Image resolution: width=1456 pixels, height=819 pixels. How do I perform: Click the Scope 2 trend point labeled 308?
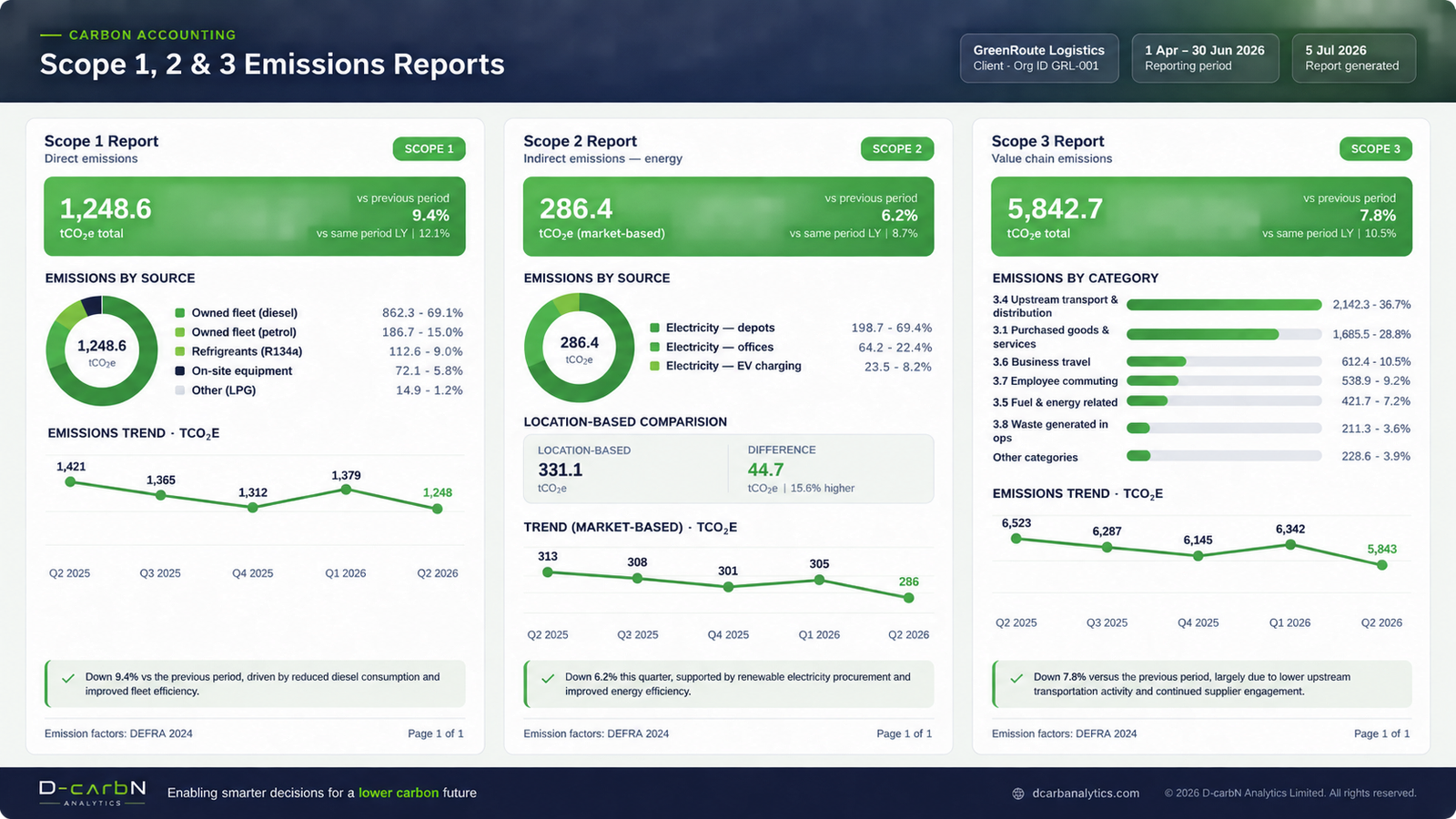[637, 578]
